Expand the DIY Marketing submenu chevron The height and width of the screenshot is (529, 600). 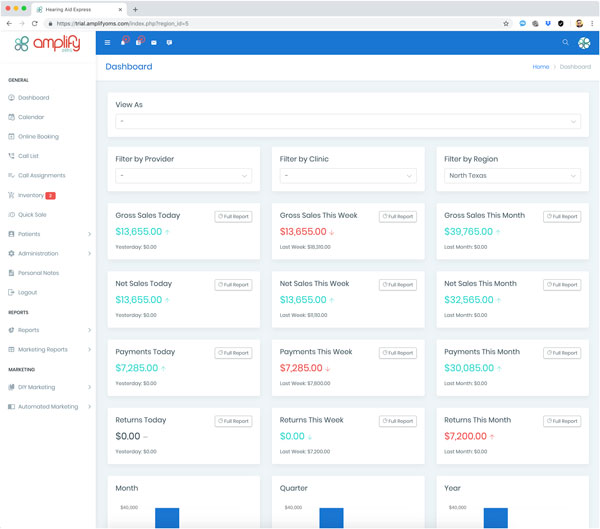click(x=89, y=387)
